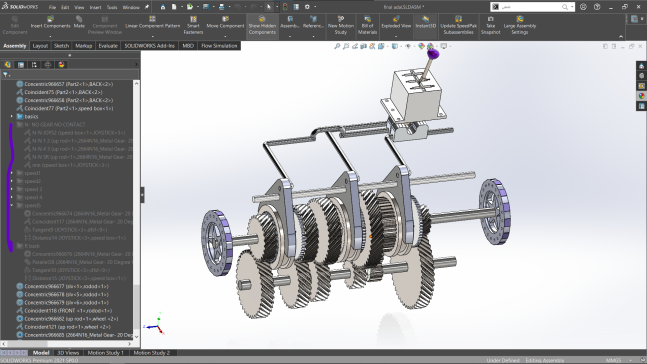Open the File menu
Image resolution: width=647 pixels, height=364 pixels.
(52, 7)
